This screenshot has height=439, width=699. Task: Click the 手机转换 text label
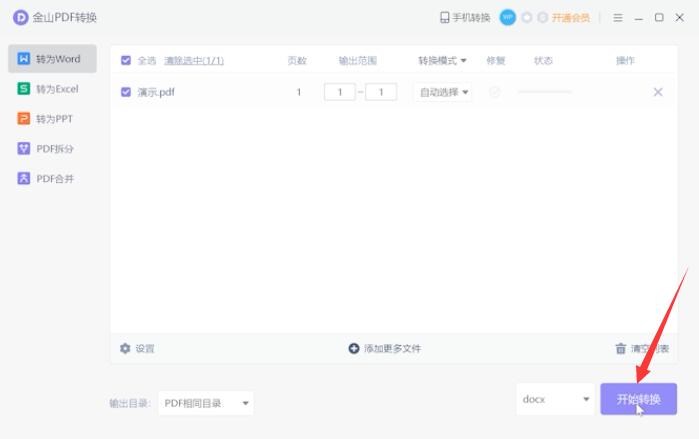click(471, 17)
